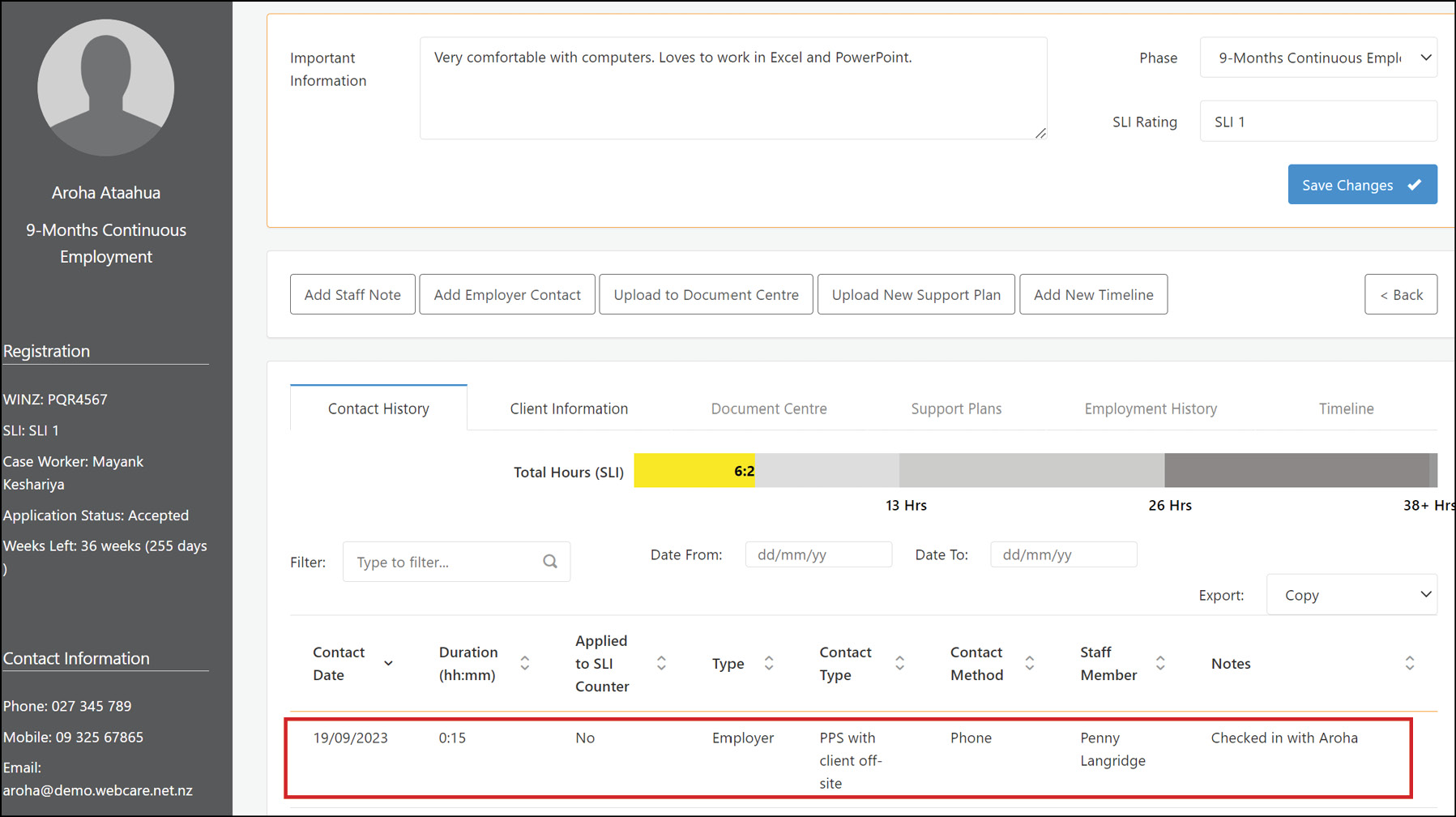
Task: Click the Registration section heading
Action: [x=46, y=351]
